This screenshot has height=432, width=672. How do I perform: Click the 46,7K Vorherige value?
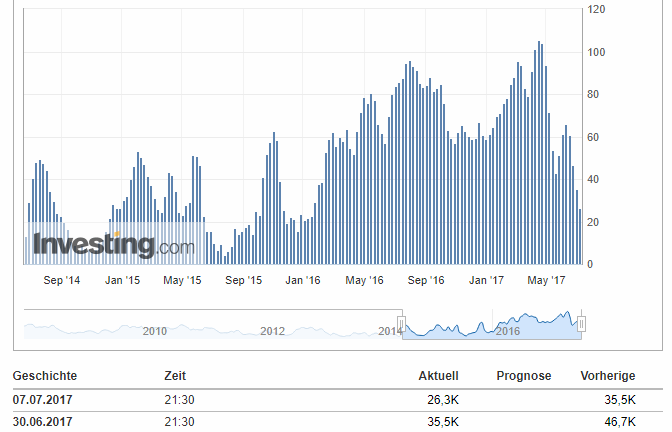click(x=620, y=422)
